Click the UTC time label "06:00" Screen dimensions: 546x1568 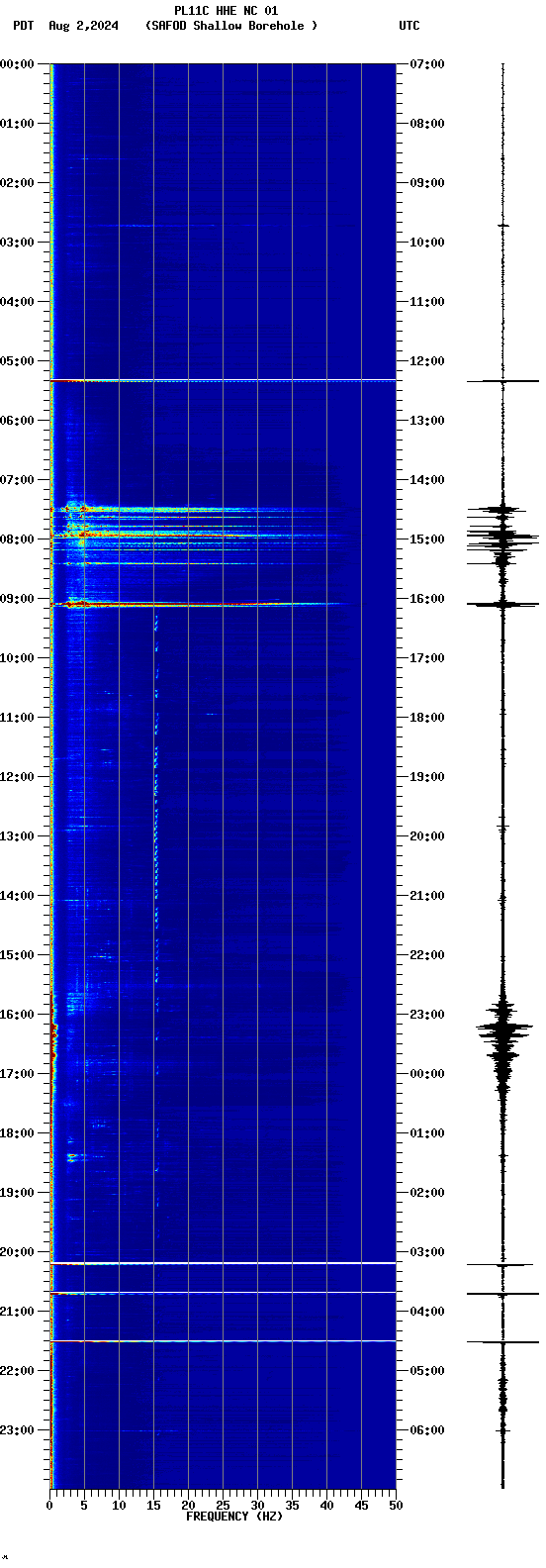[427, 1430]
